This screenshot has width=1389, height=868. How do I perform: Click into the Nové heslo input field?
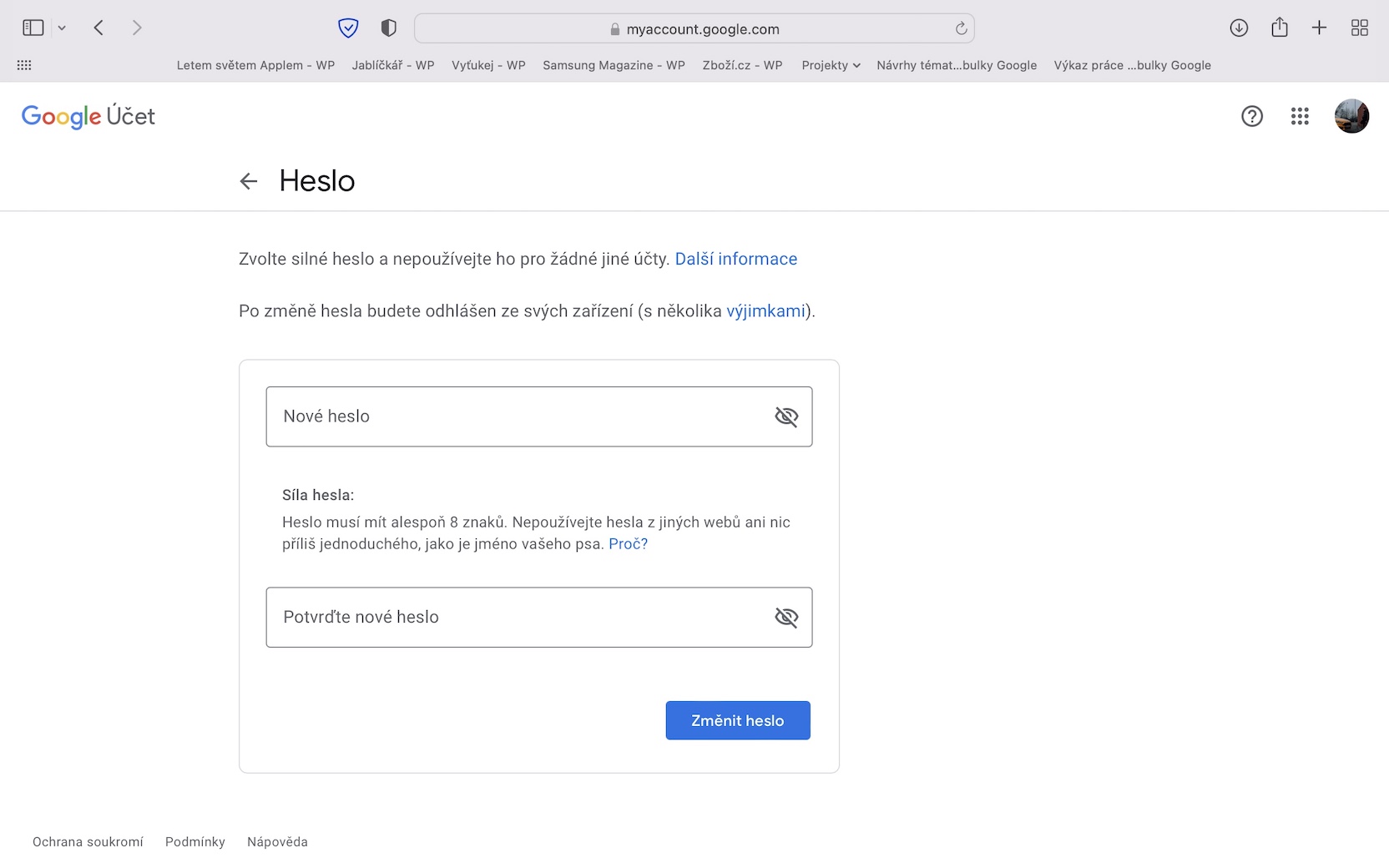[x=518, y=416]
